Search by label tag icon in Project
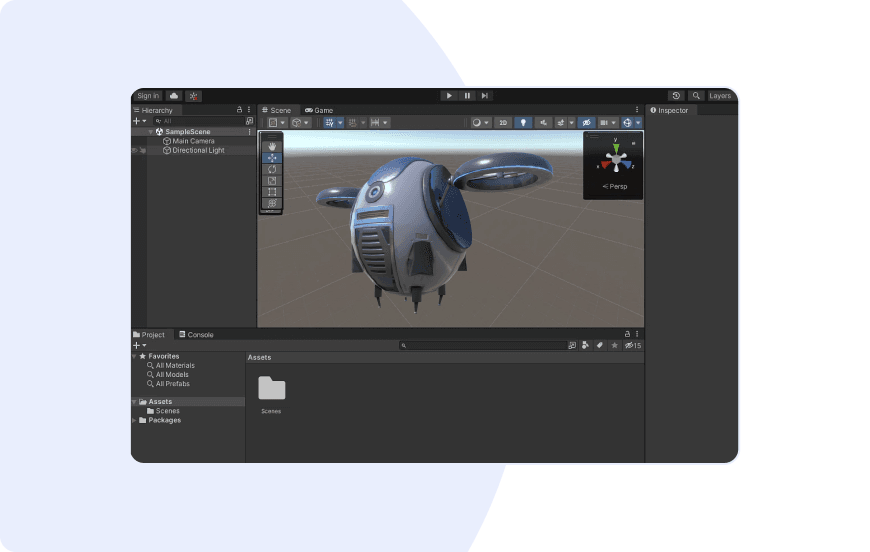The width and height of the screenshot is (870, 552). coord(600,346)
